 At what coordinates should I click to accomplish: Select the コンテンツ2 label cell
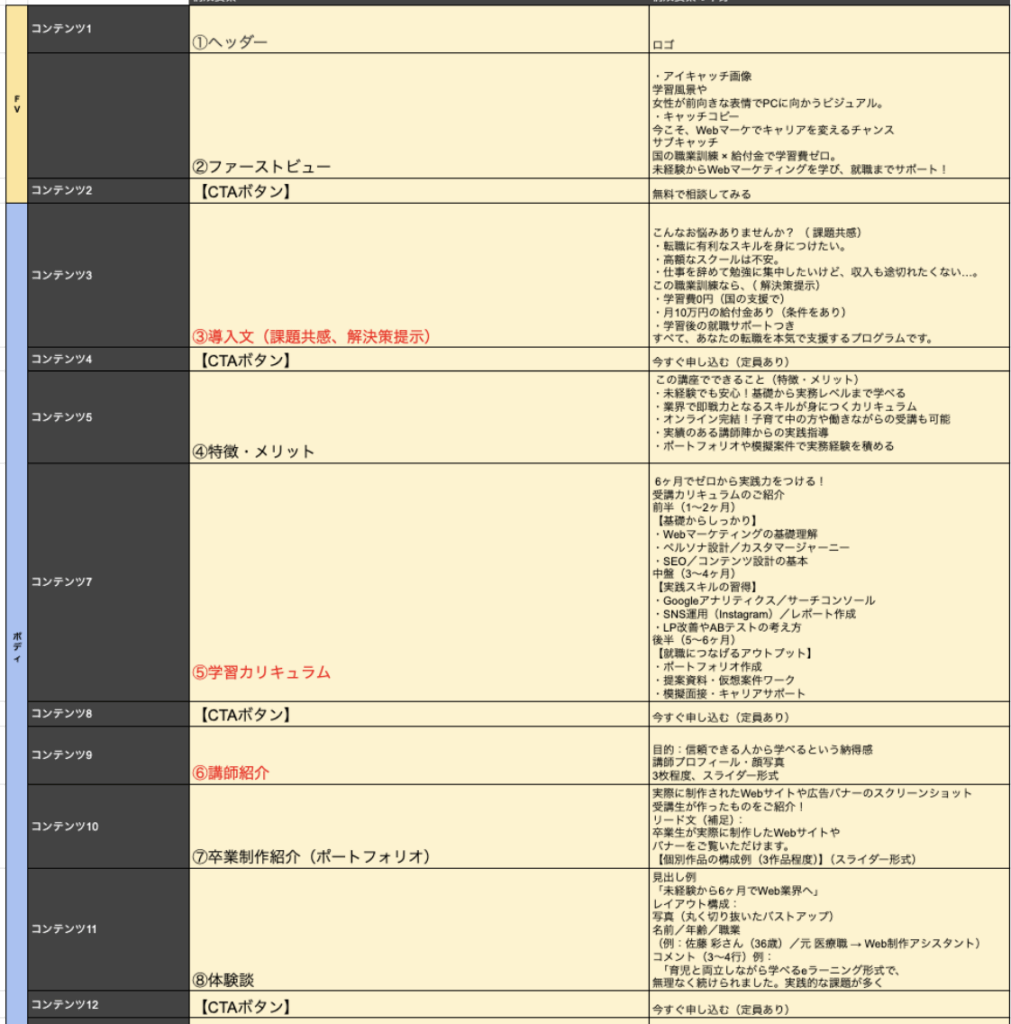(108, 191)
